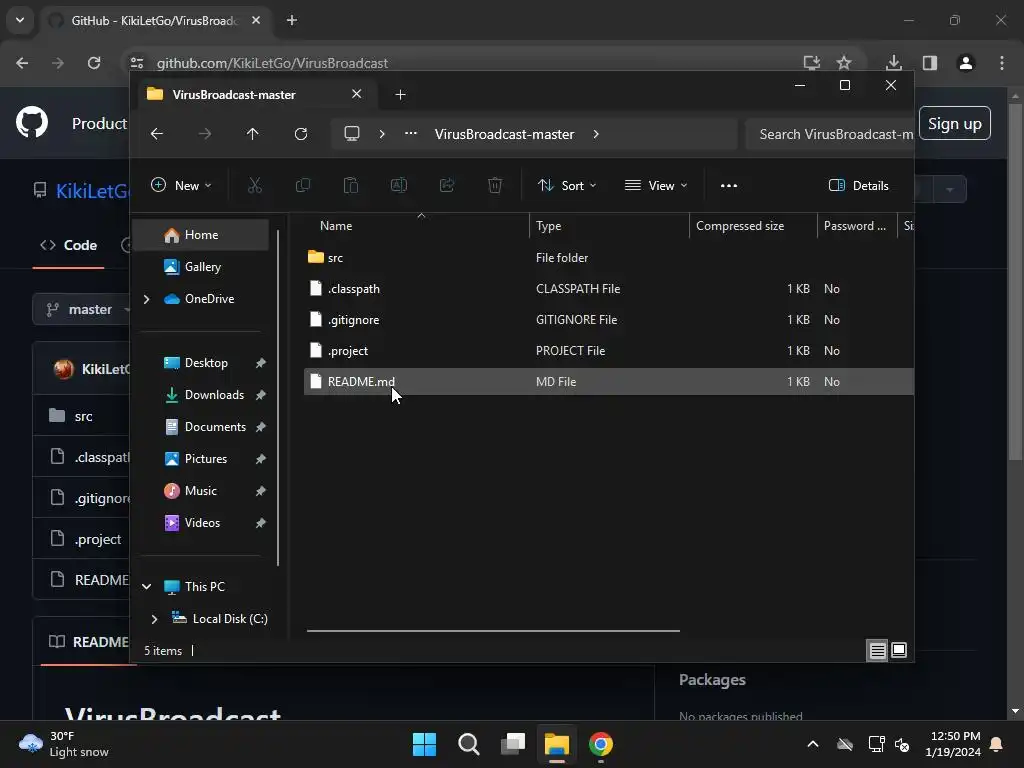Image resolution: width=1024 pixels, height=768 pixels.
Task: Open master branch dropdown on GitHub
Action: [x=82, y=309]
